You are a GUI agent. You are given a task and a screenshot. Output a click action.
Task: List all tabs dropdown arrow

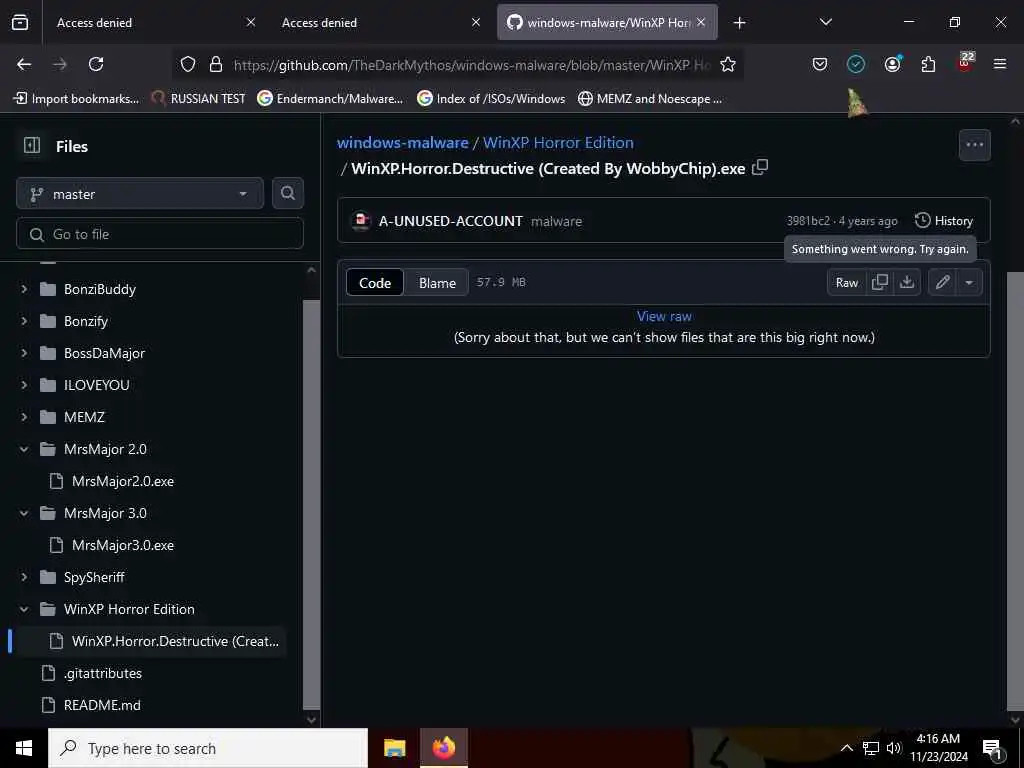[825, 22]
